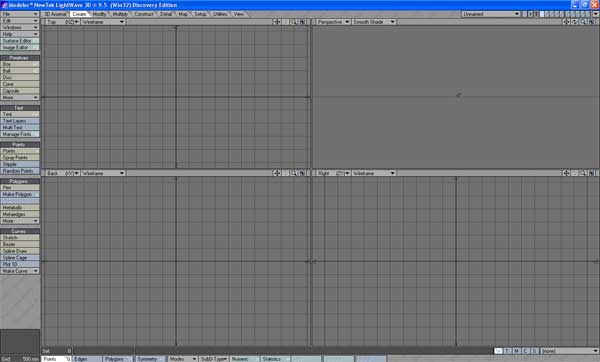Viewport: 600px width, 362px height.
Task: Switch to Polygons selection mode
Action: [118, 359]
